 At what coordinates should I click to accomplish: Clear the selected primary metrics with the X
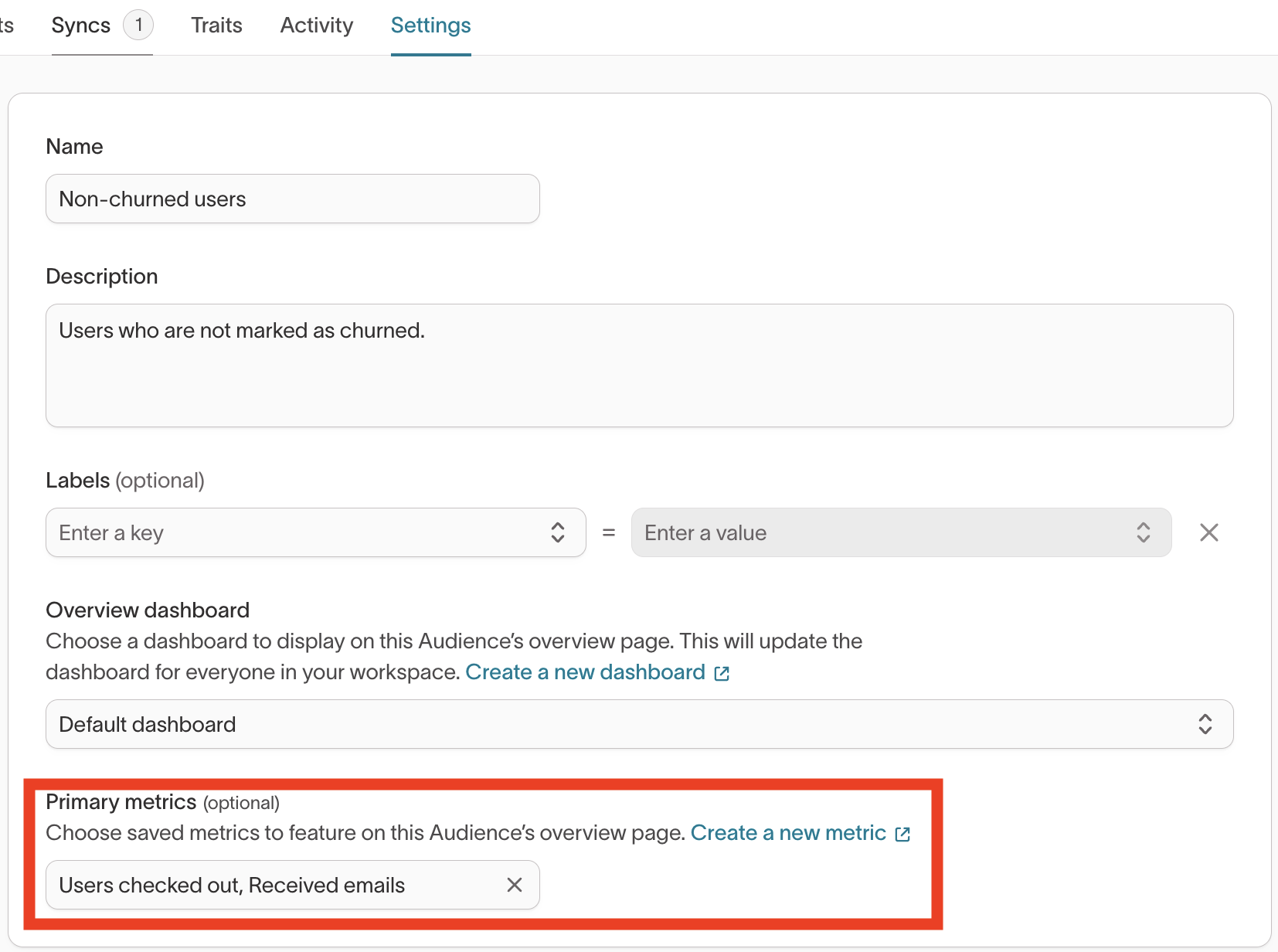click(515, 885)
